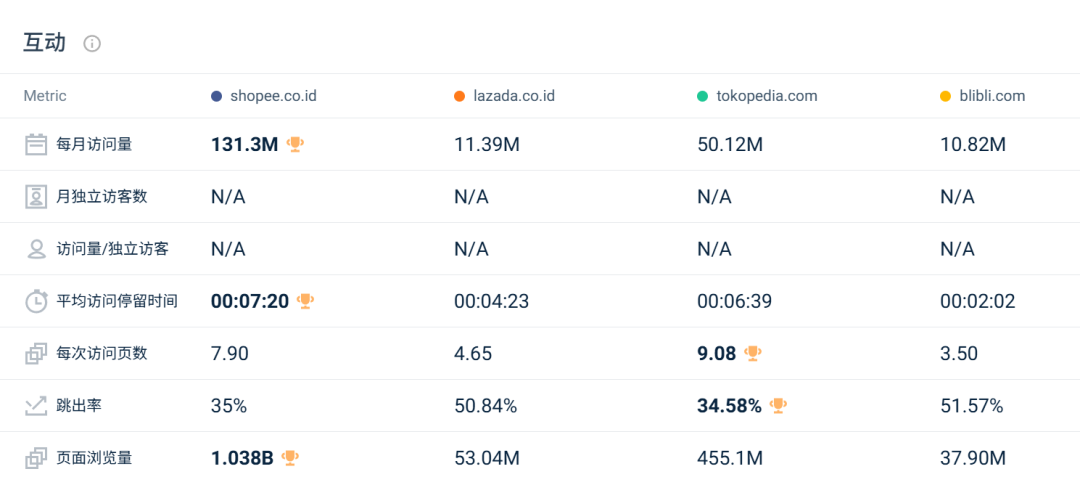Click the trophy beside 9.08 pages

tap(753, 353)
